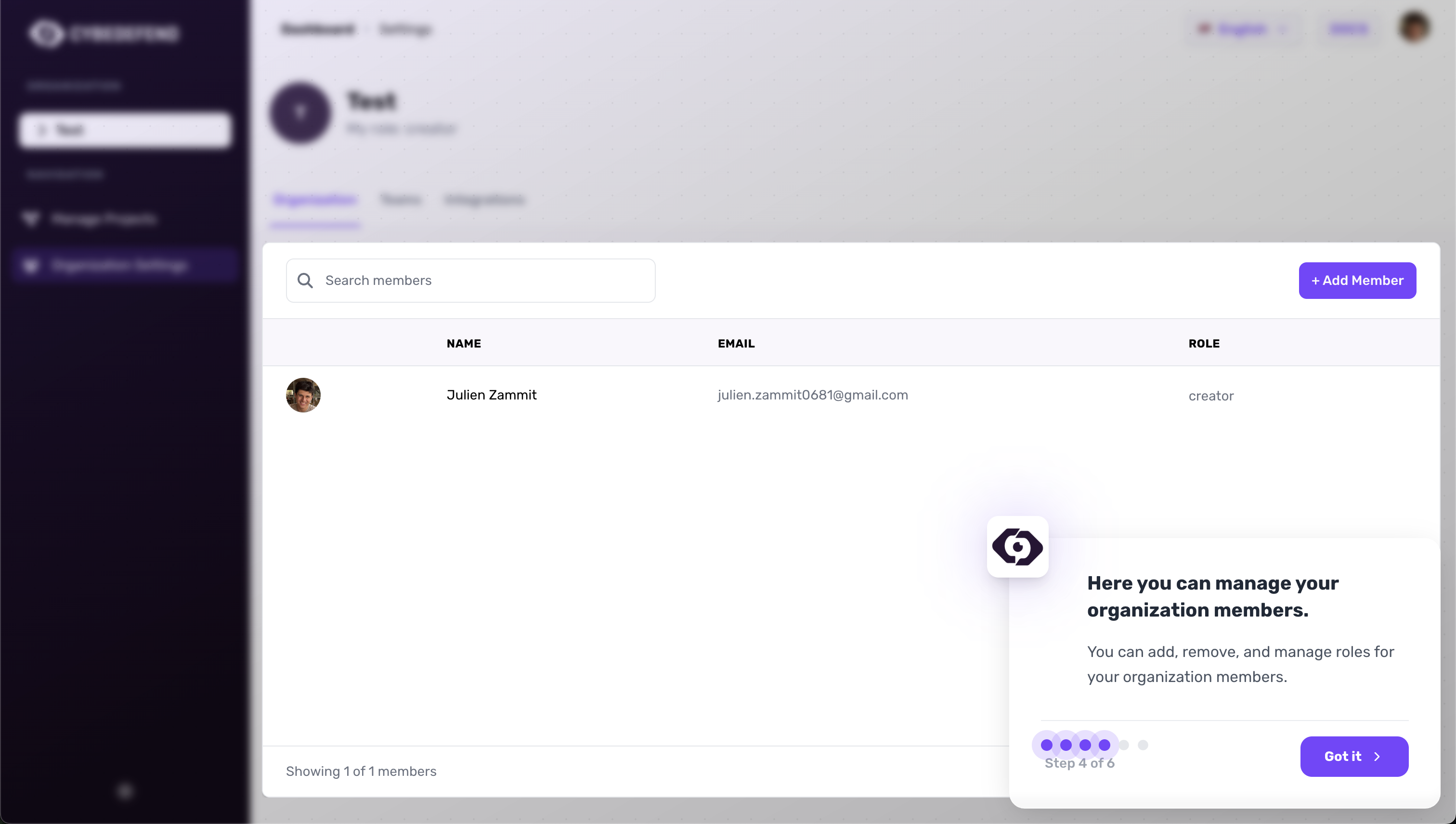Click the julien.zammit0681@gmail.com email
Image resolution: width=1456 pixels, height=824 pixels.
pyautogui.click(x=812, y=395)
